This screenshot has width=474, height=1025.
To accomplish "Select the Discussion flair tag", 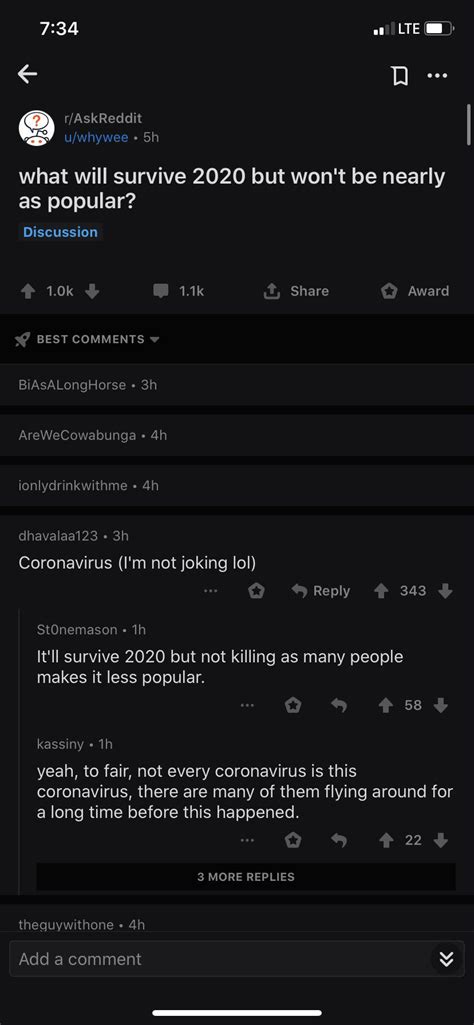I will pyautogui.click(x=60, y=232).
